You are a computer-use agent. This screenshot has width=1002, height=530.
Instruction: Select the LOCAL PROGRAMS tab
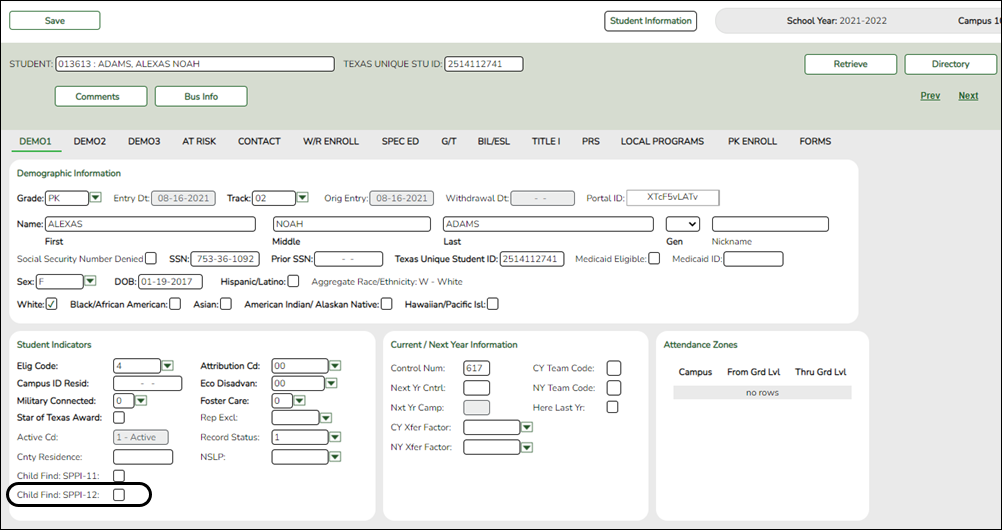pos(663,141)
